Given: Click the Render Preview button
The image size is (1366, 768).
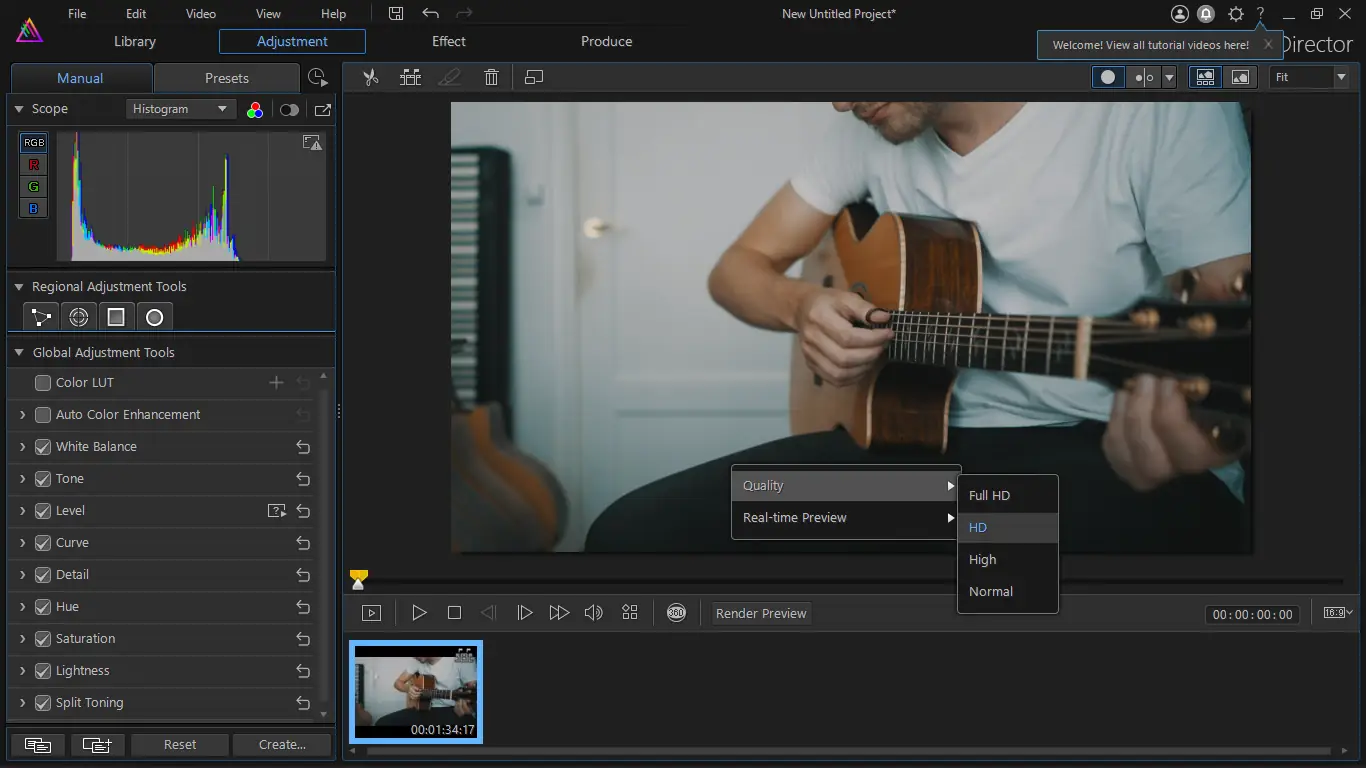Looking at the screenshot, I should point(760,613).
